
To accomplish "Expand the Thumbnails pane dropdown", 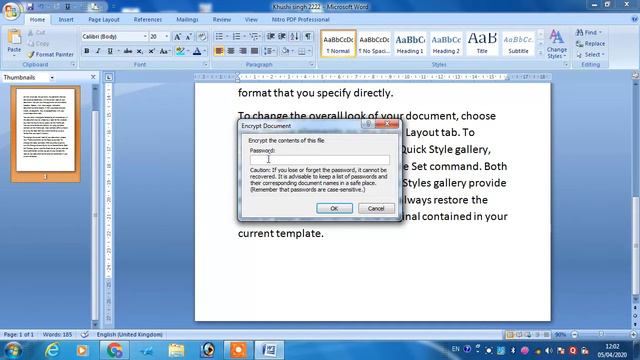I will click(x=52, y=78).
